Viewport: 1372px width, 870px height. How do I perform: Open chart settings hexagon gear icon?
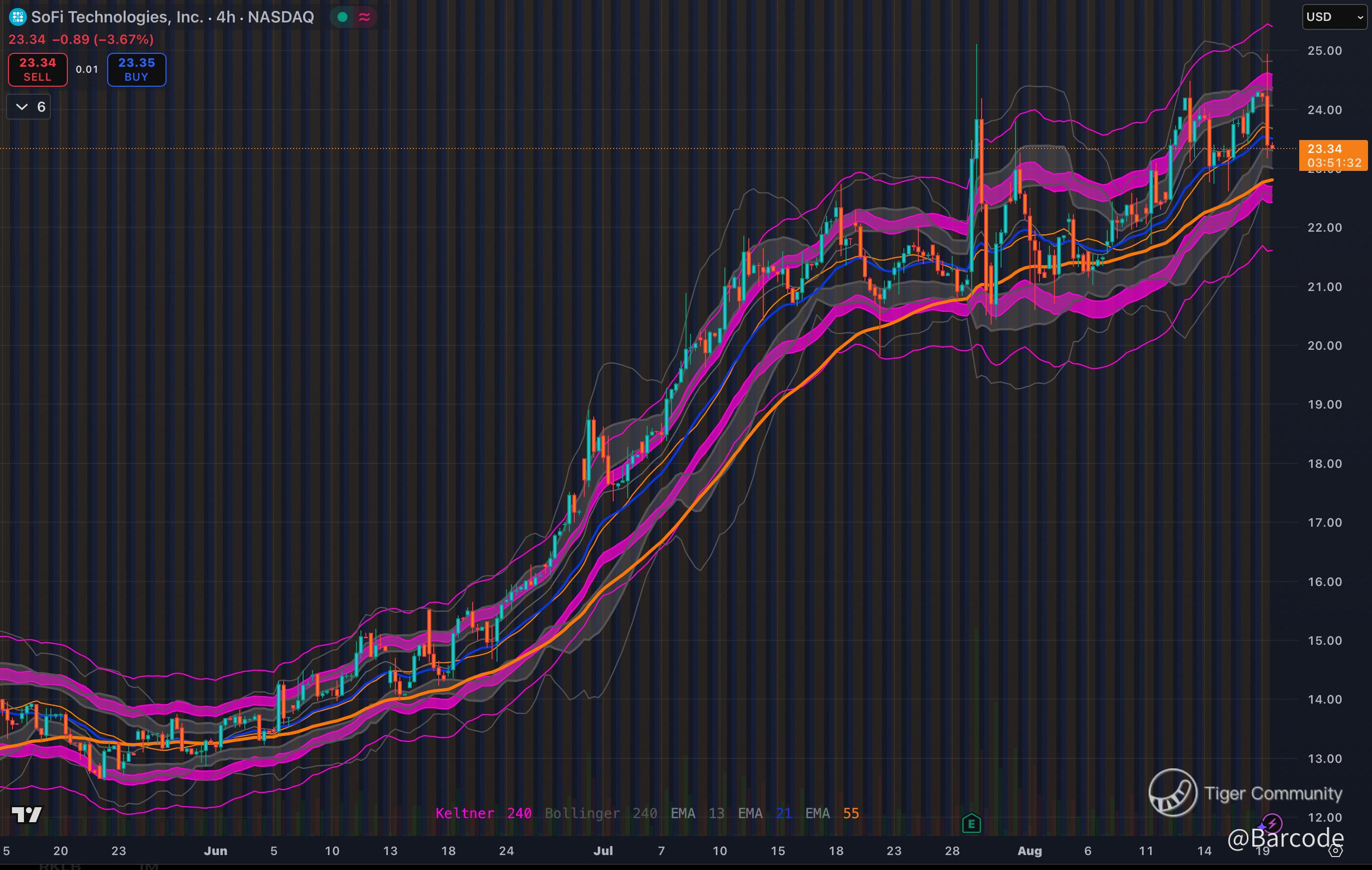[1336, 851]
